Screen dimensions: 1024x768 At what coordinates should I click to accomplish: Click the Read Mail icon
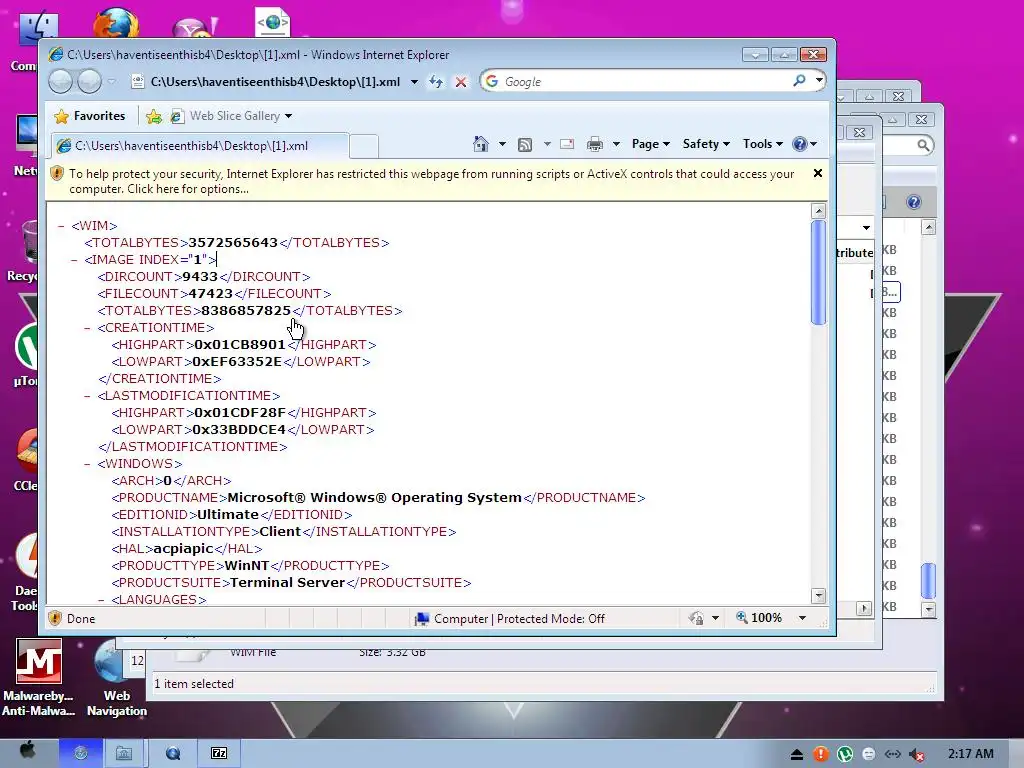567,144
